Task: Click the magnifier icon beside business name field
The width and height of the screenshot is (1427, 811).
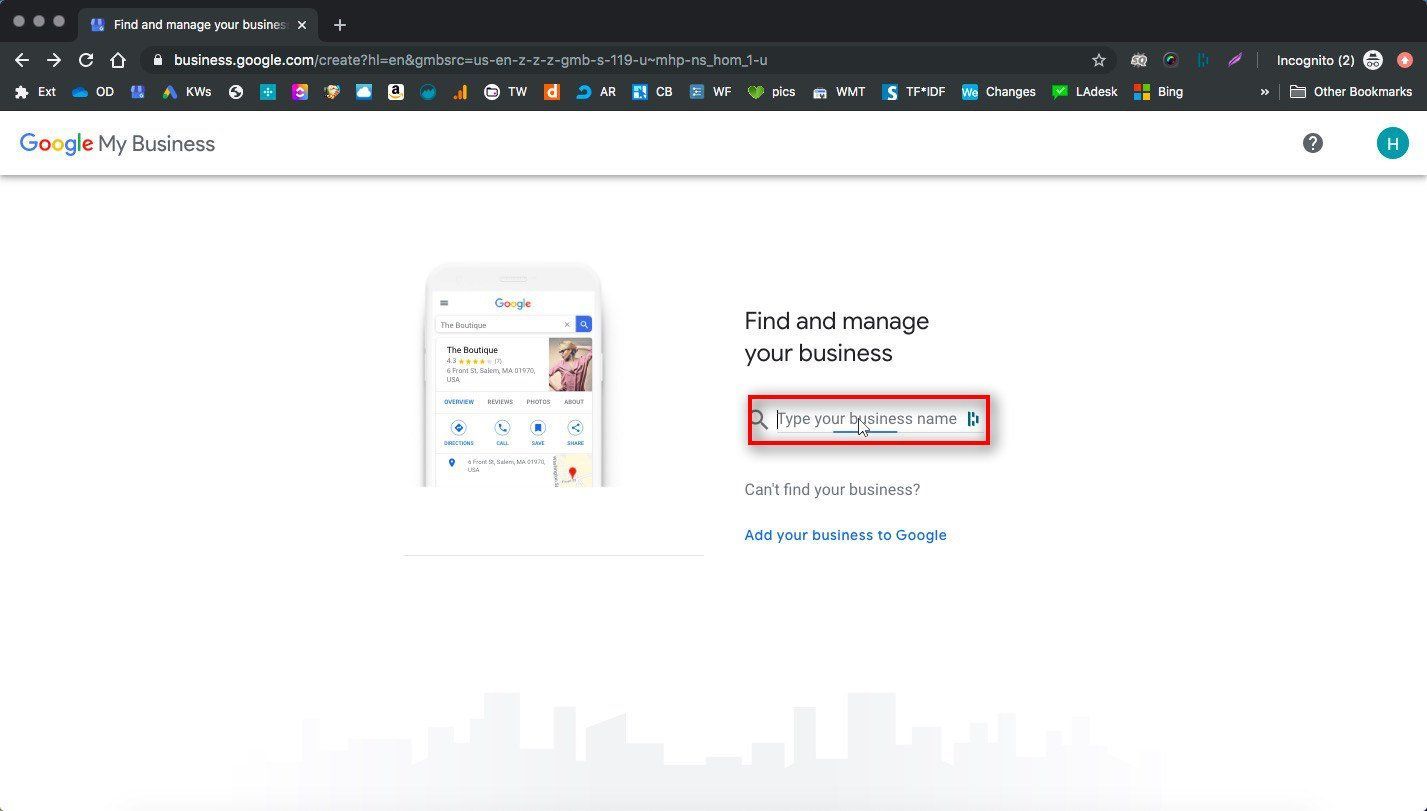Action: pos(760,420)
